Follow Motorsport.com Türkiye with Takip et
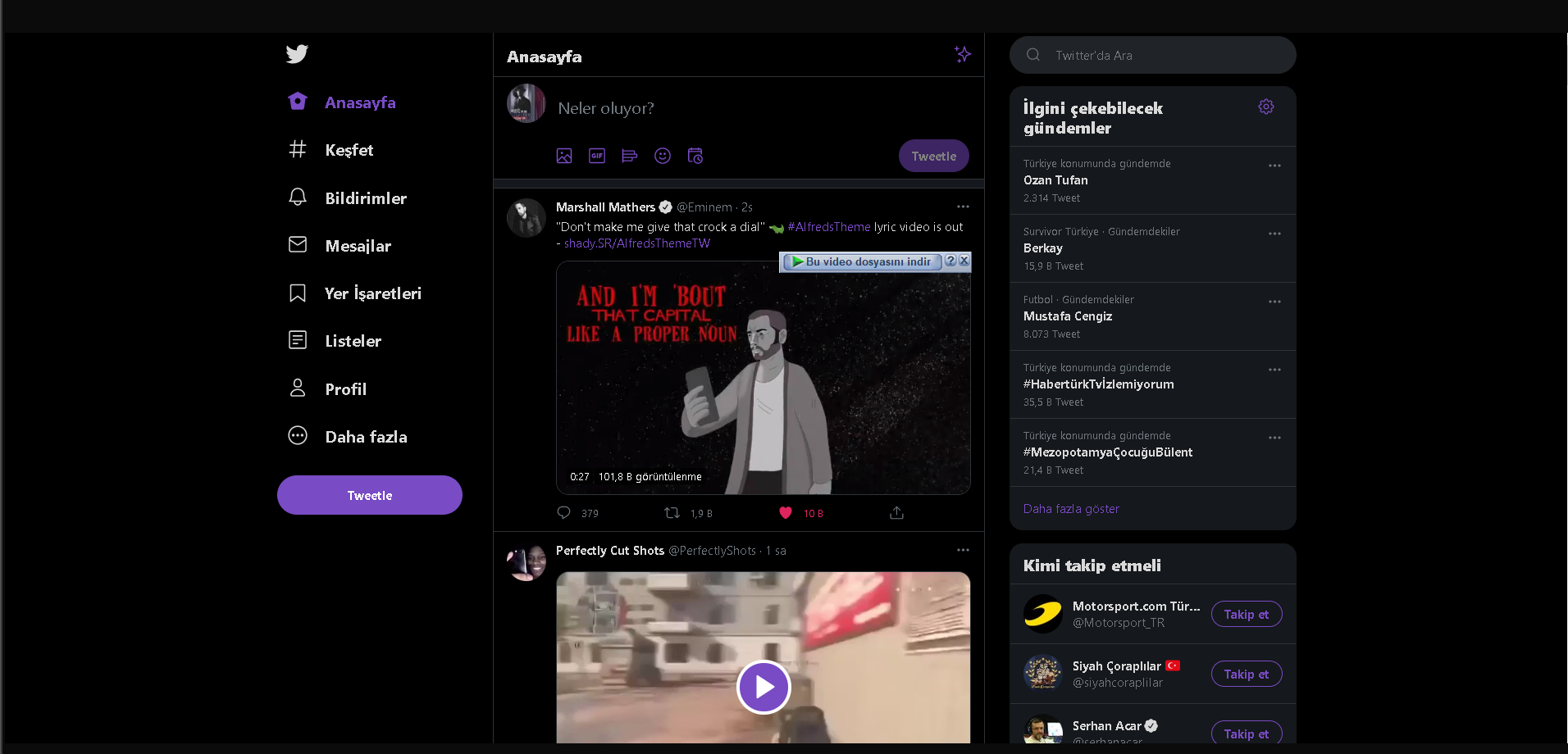 pos(1247,614)
